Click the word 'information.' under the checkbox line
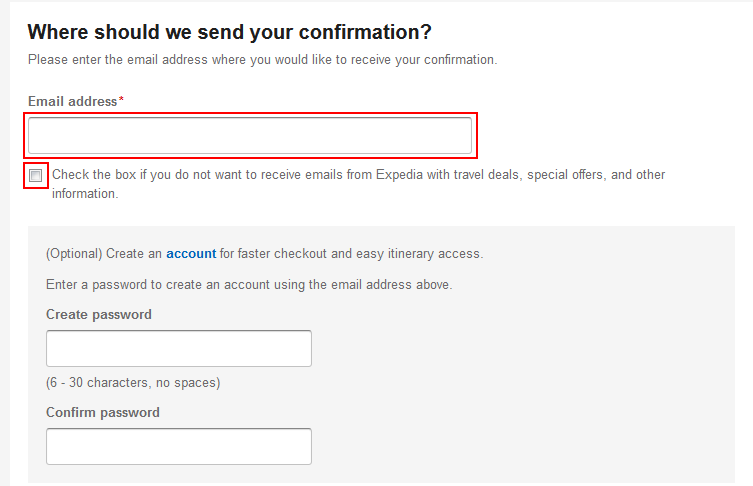753x486 pixels. click(85, 194)
